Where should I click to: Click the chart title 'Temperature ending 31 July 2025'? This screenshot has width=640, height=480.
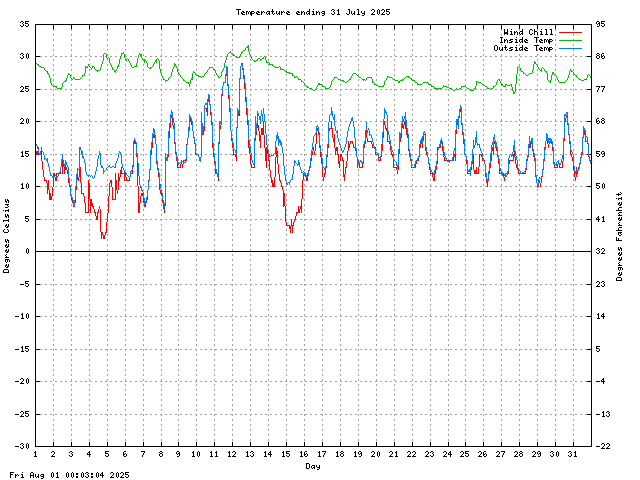pyautogui.click(x=313, y=12)
